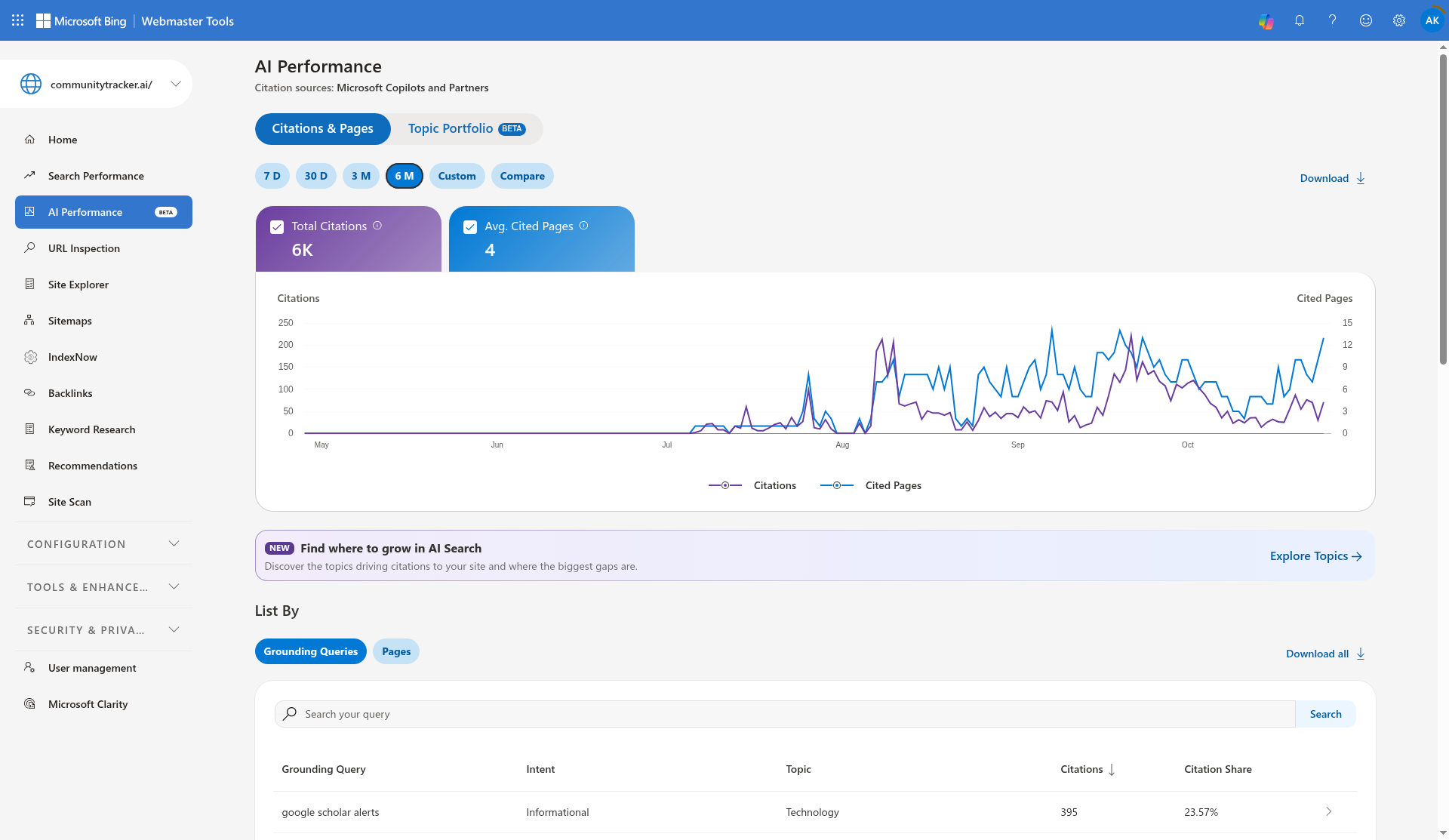Expand the SECURITY & PRIVA... section
The width and height of the screenshot is (1449, 840).
tap(104, 630)
